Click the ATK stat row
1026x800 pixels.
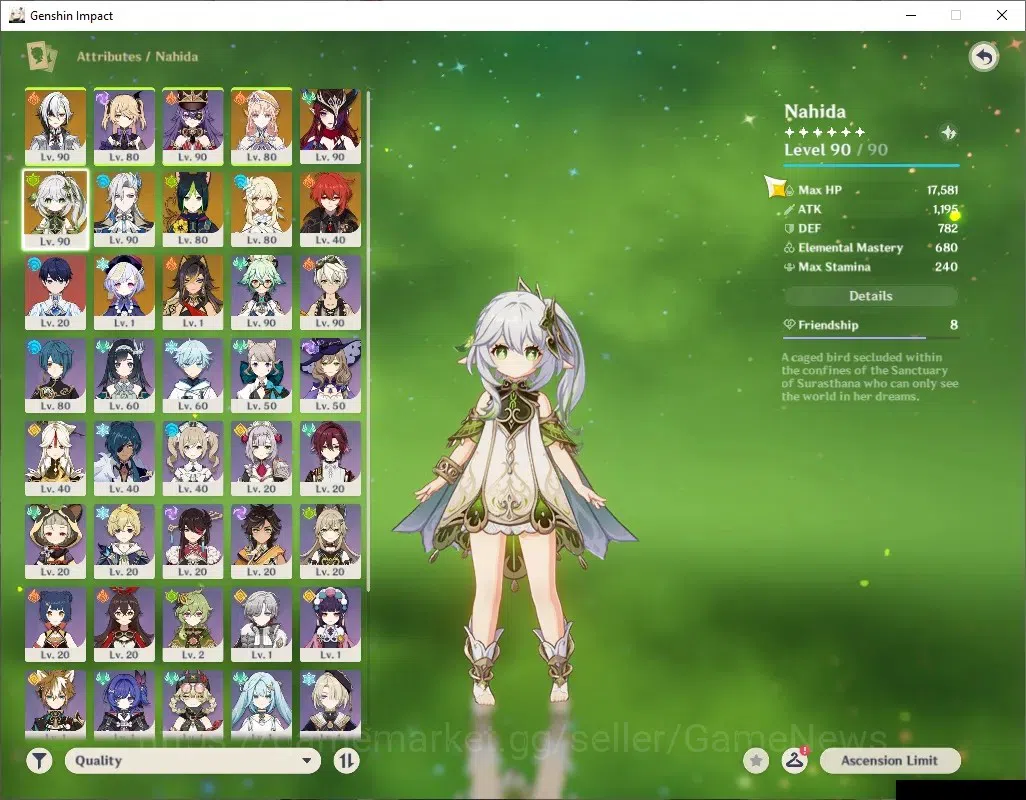click(870, 209)
